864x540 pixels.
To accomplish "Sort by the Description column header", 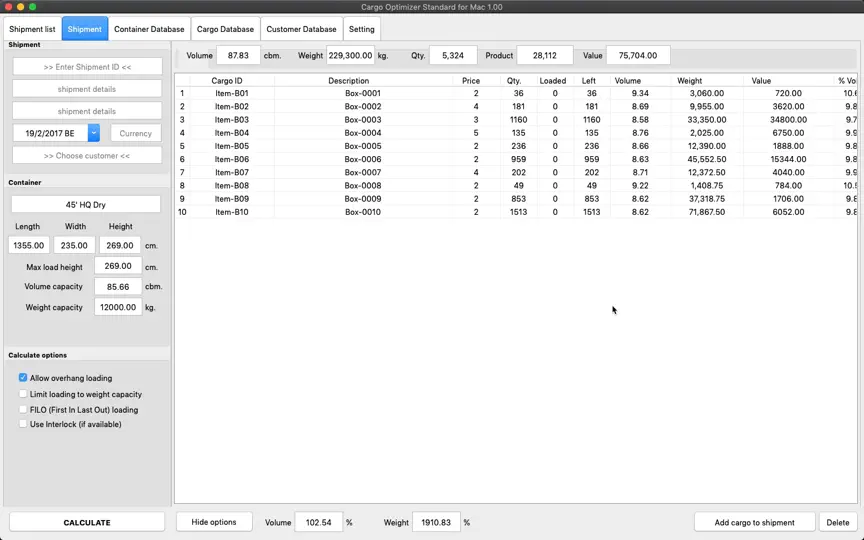I will click(x=348, y=80).
